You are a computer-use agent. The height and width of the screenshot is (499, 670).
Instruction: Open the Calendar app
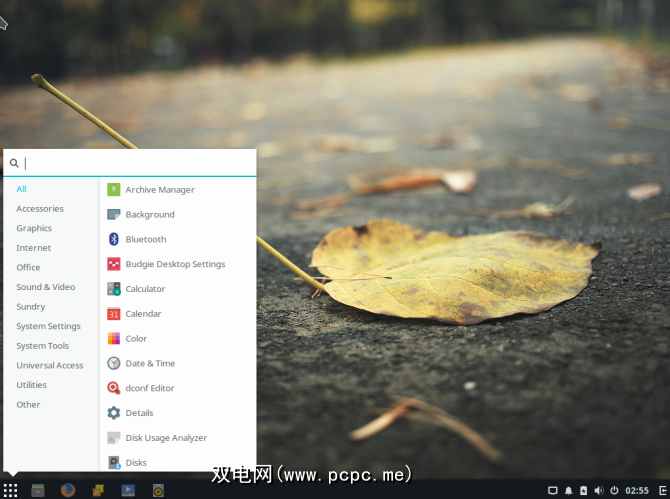pyautogui.click(x=142, y=314)
